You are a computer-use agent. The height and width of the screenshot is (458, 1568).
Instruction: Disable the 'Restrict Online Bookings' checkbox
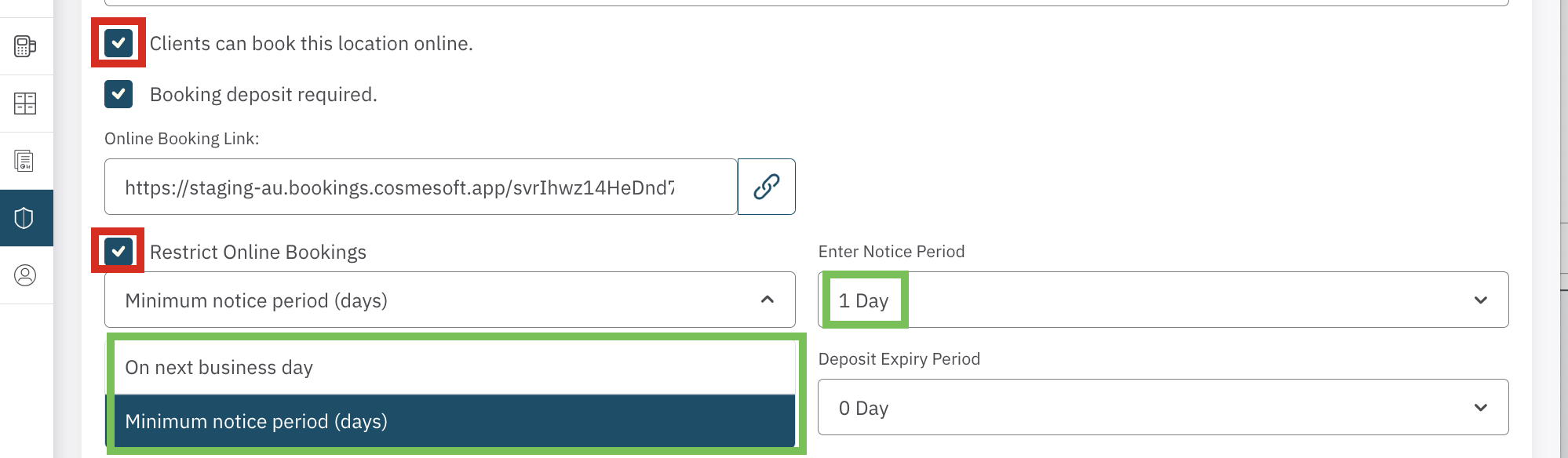(119, 252)
